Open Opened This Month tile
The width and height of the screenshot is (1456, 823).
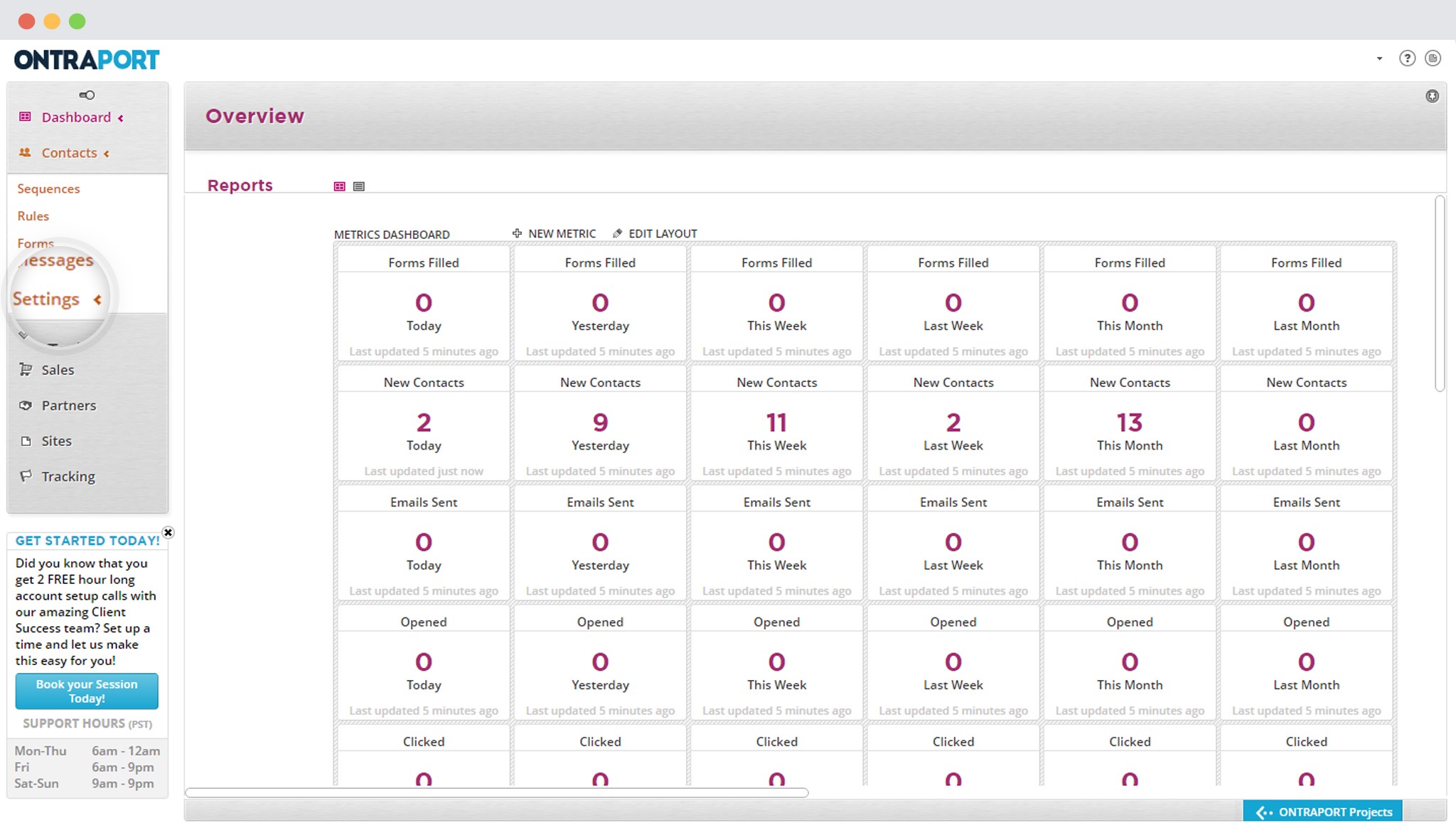1130,664
